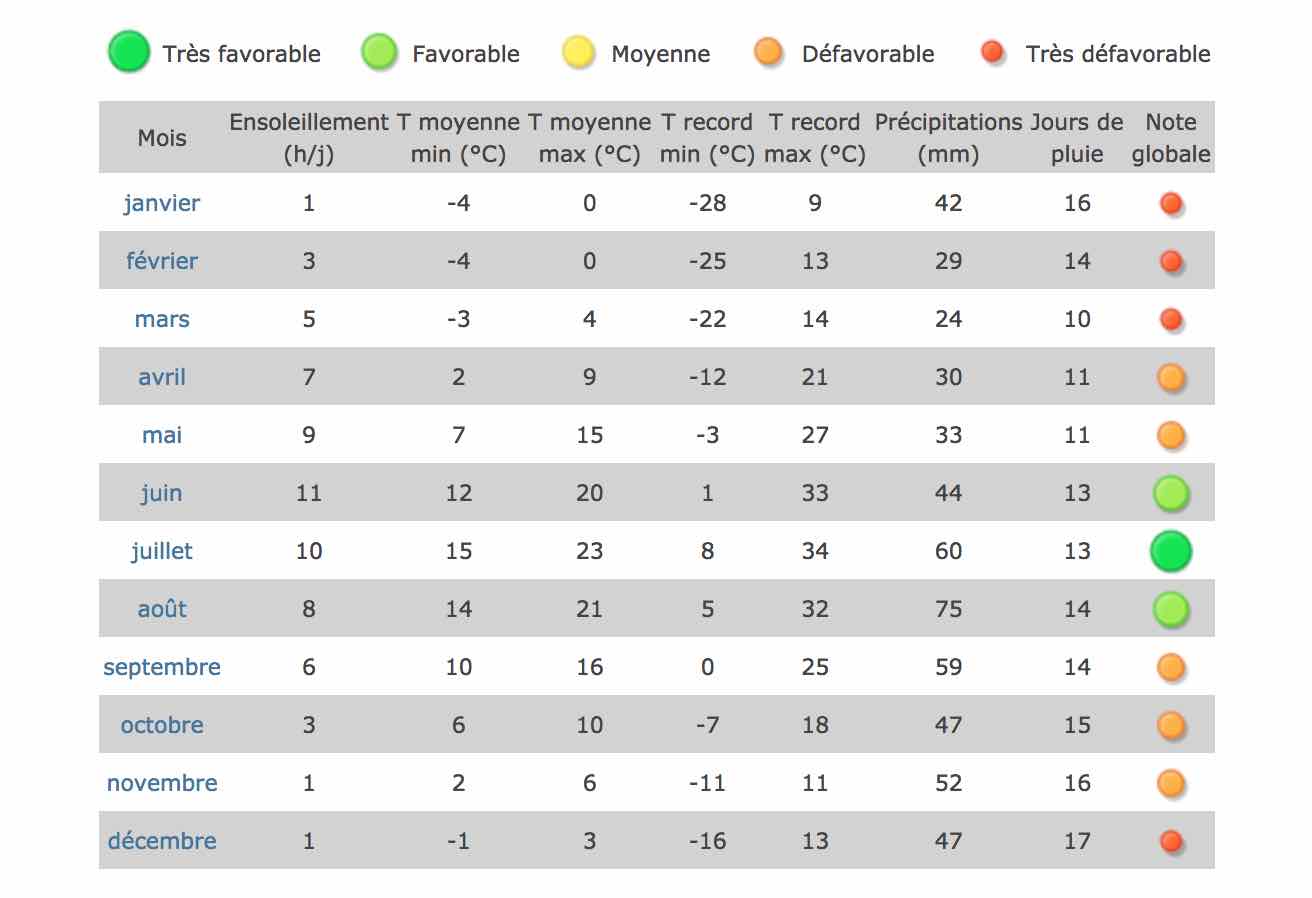Click the Favorable light-green legend icon
1312x898 pixels.
(x=380, y=53)
